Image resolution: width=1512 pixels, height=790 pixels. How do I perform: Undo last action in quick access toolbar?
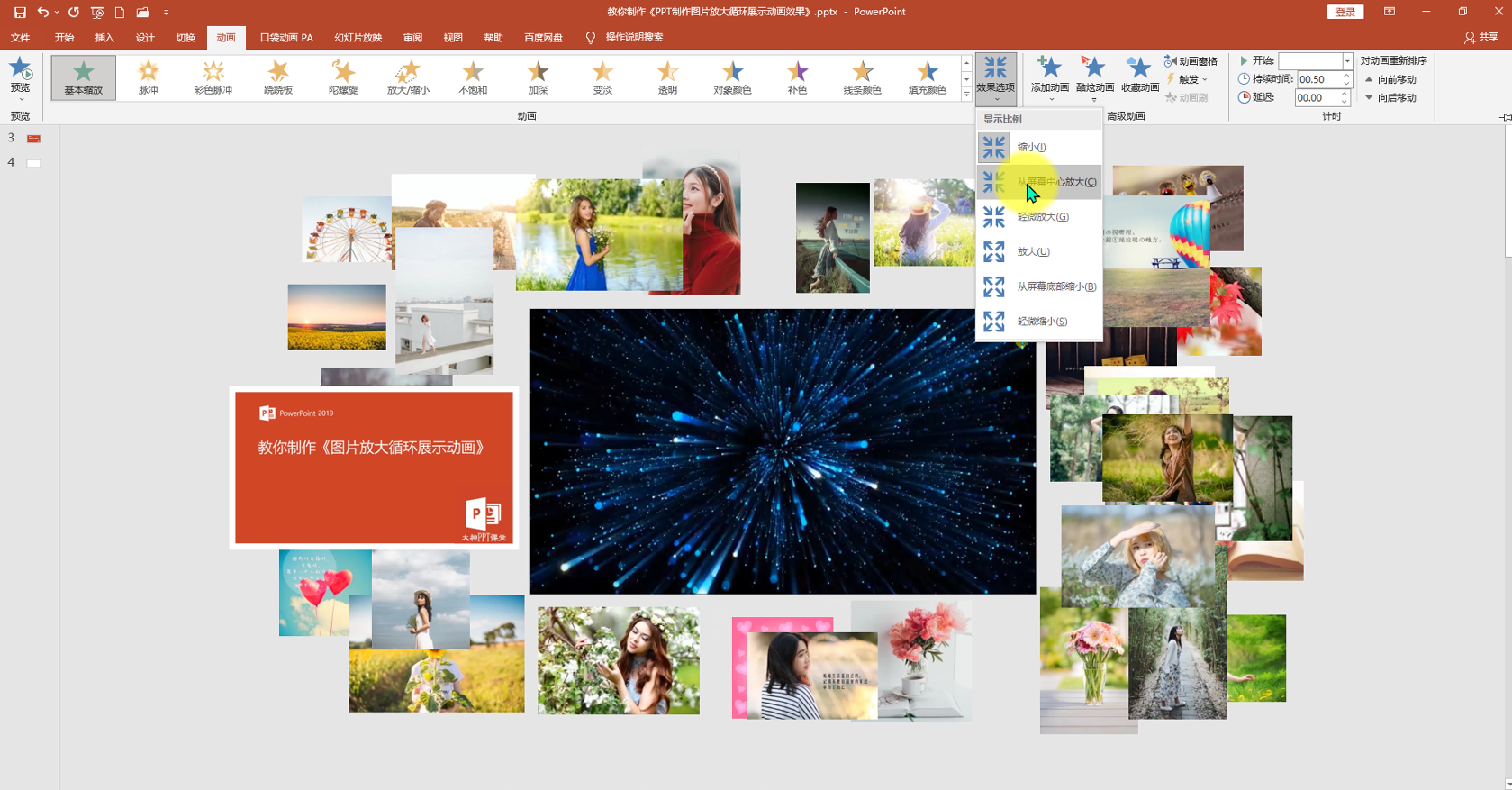pos(42,12)
